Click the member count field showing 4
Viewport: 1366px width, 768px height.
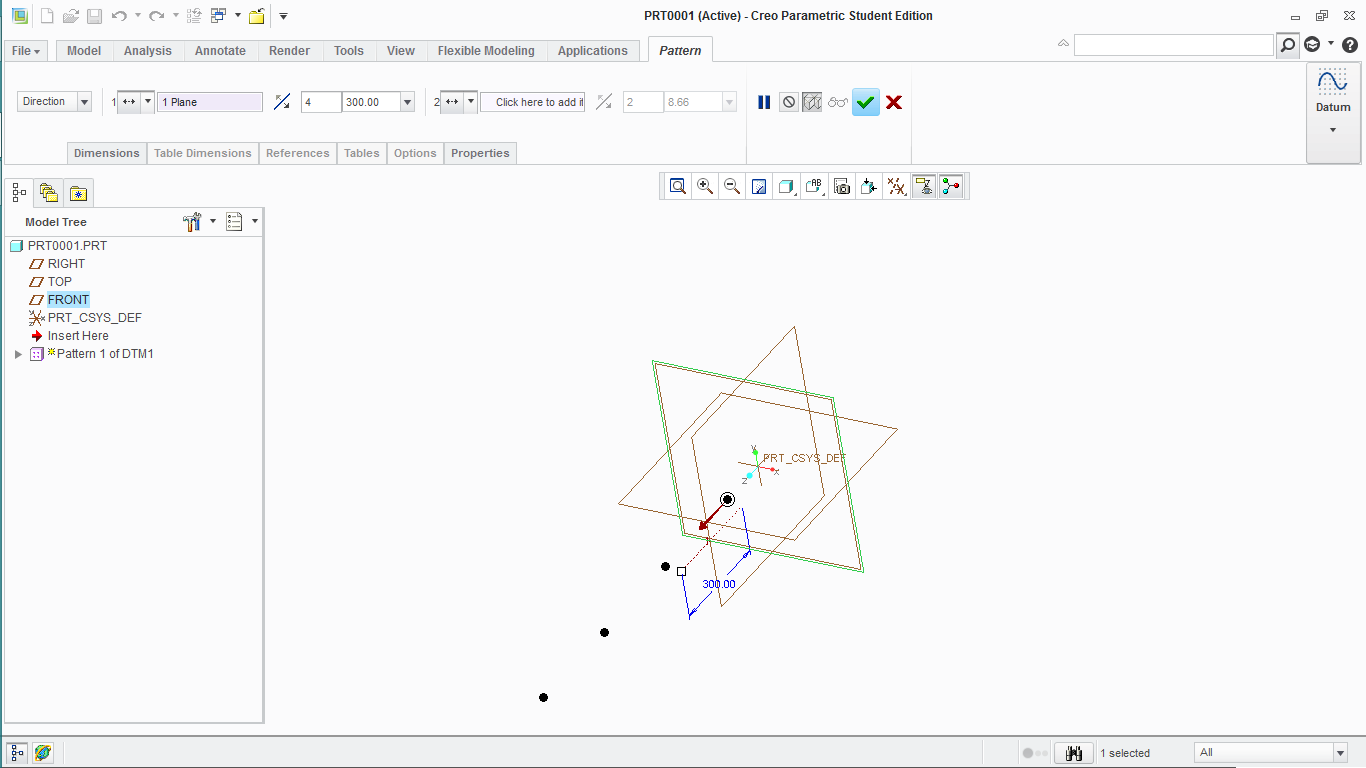tap(321, 102)
